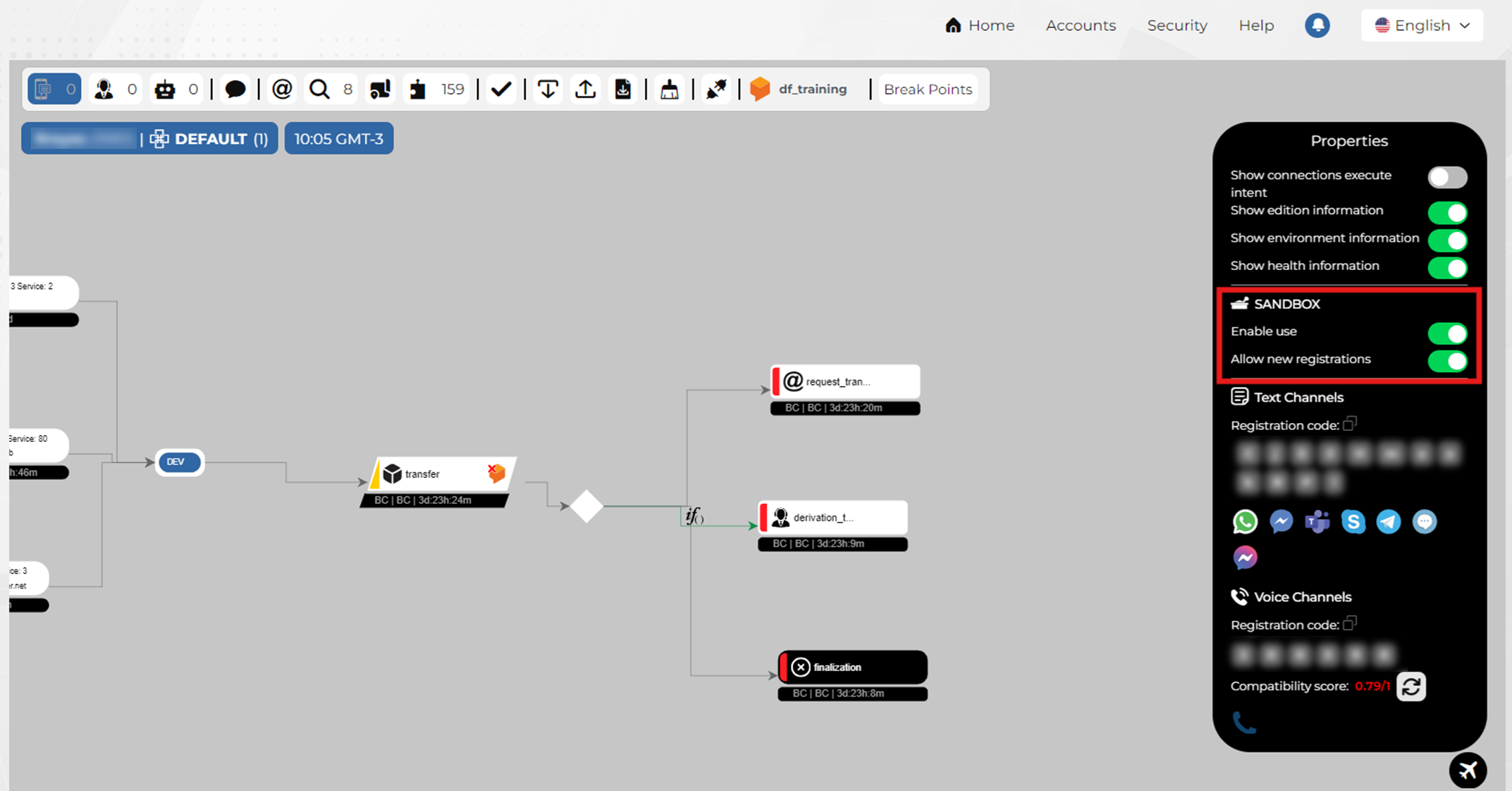Click the phone call icon in Properties

click(1244, 723)
